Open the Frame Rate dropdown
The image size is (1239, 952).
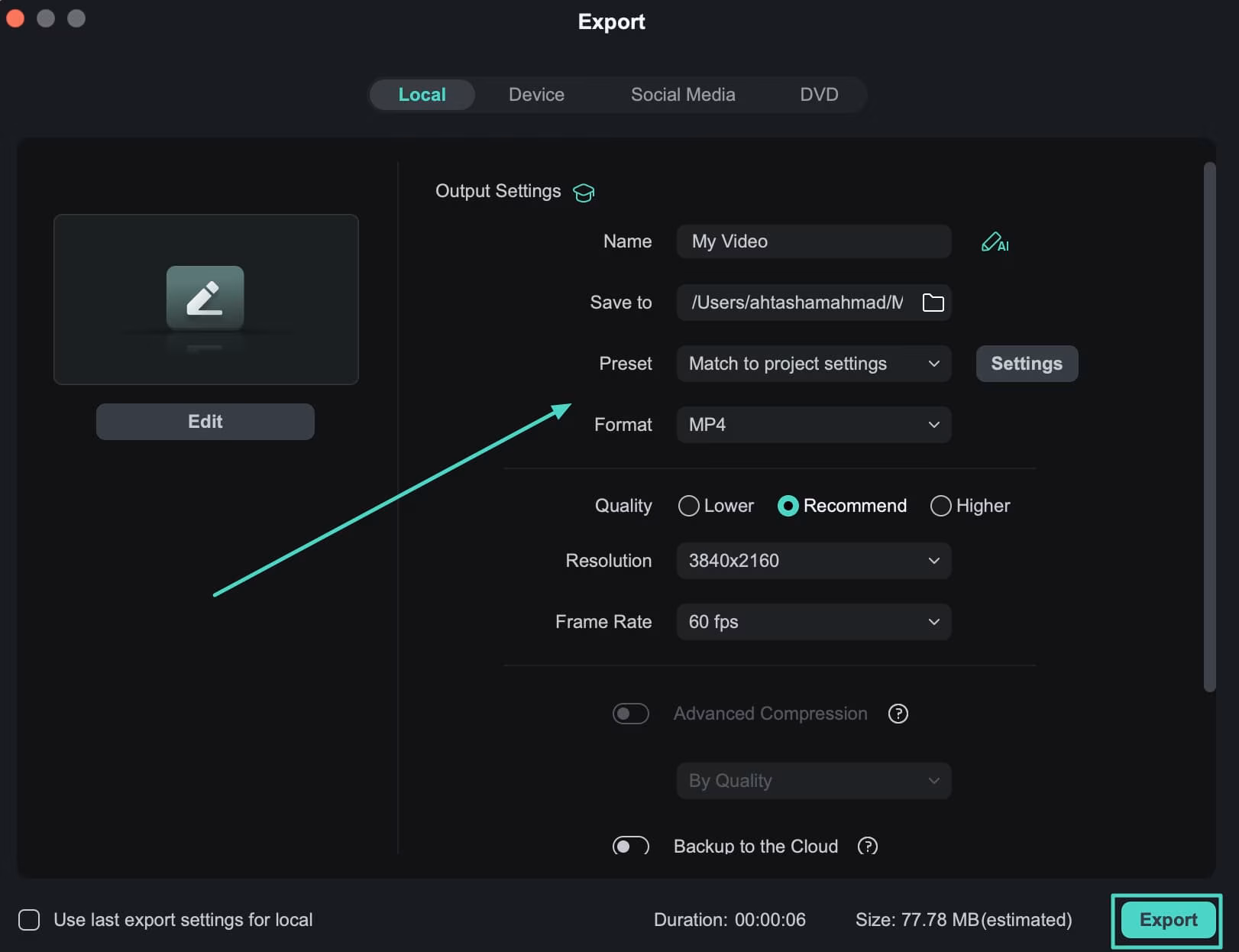pos(814,622)
